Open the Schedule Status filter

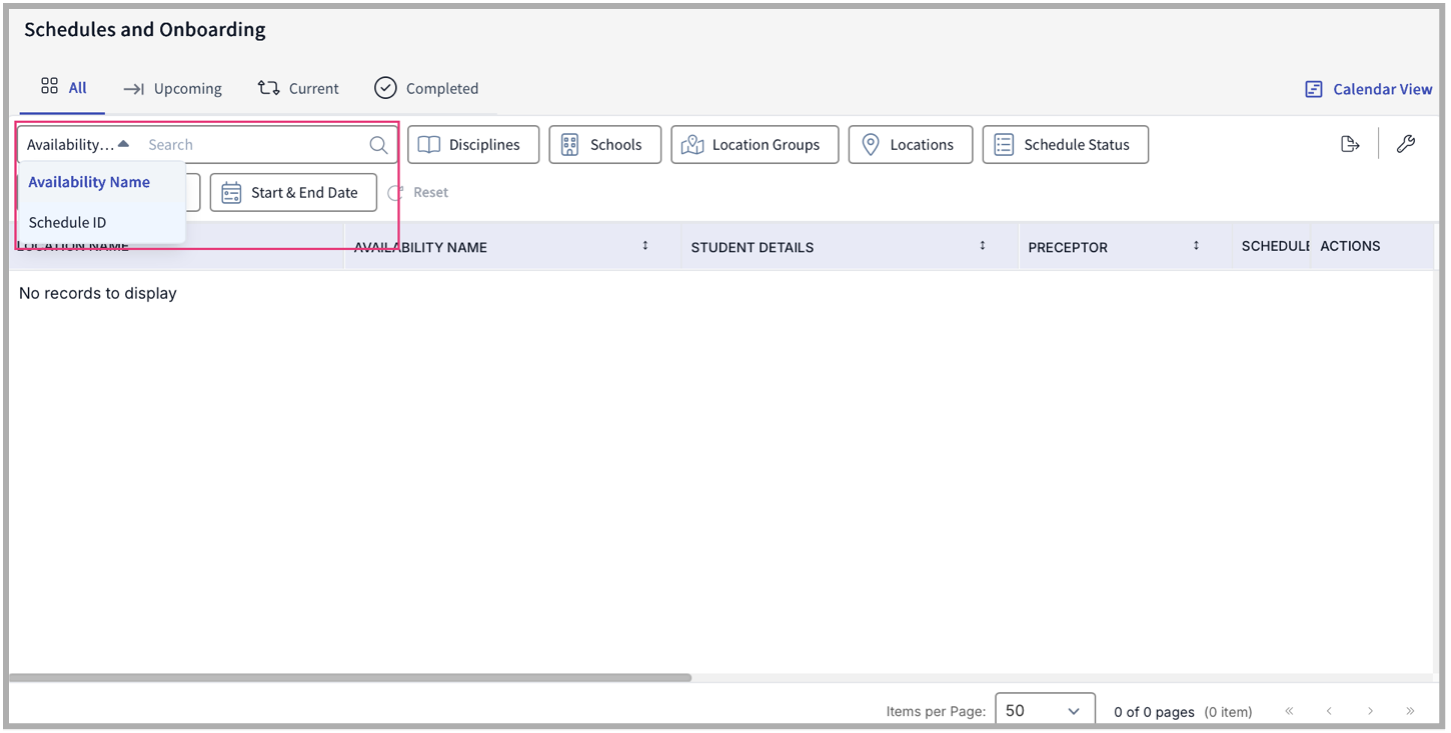click(1065, 145)
